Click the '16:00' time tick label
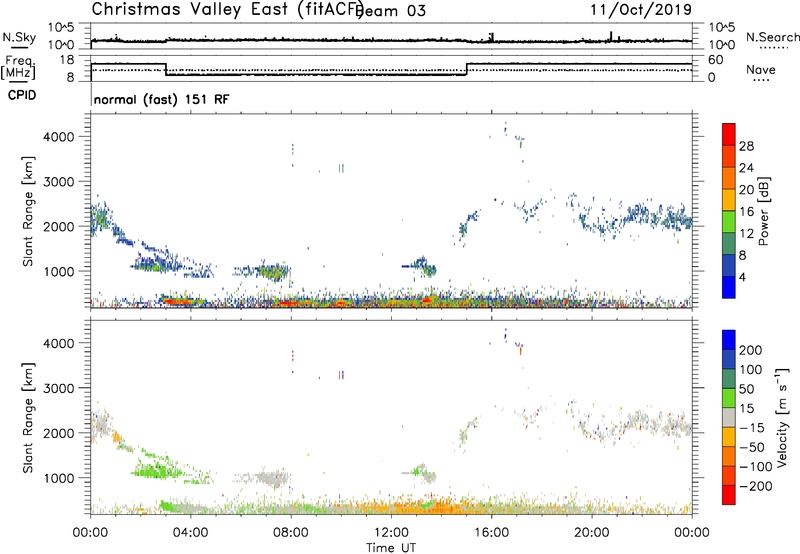 pyautogui.click(x=491, y=533)
